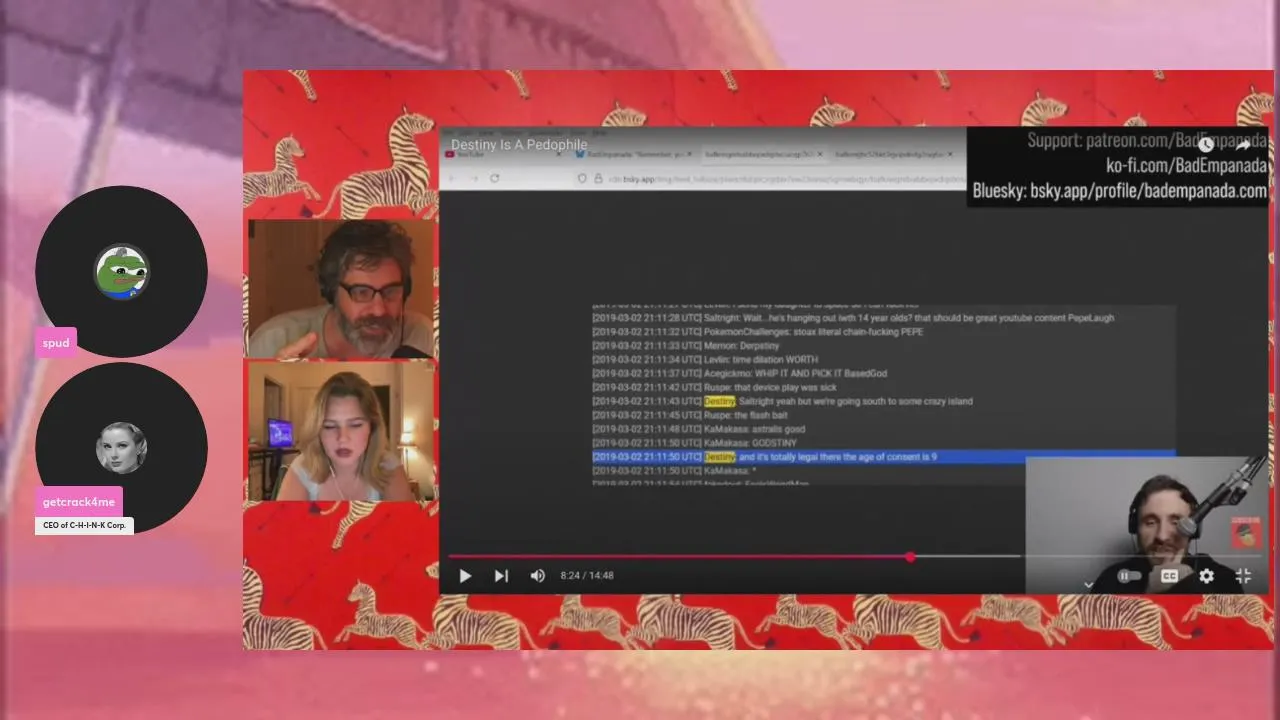This screenshot has height=720, width=1280.
Task: Click the Bluesky profile address text
Action: [x=1119, y=190]
